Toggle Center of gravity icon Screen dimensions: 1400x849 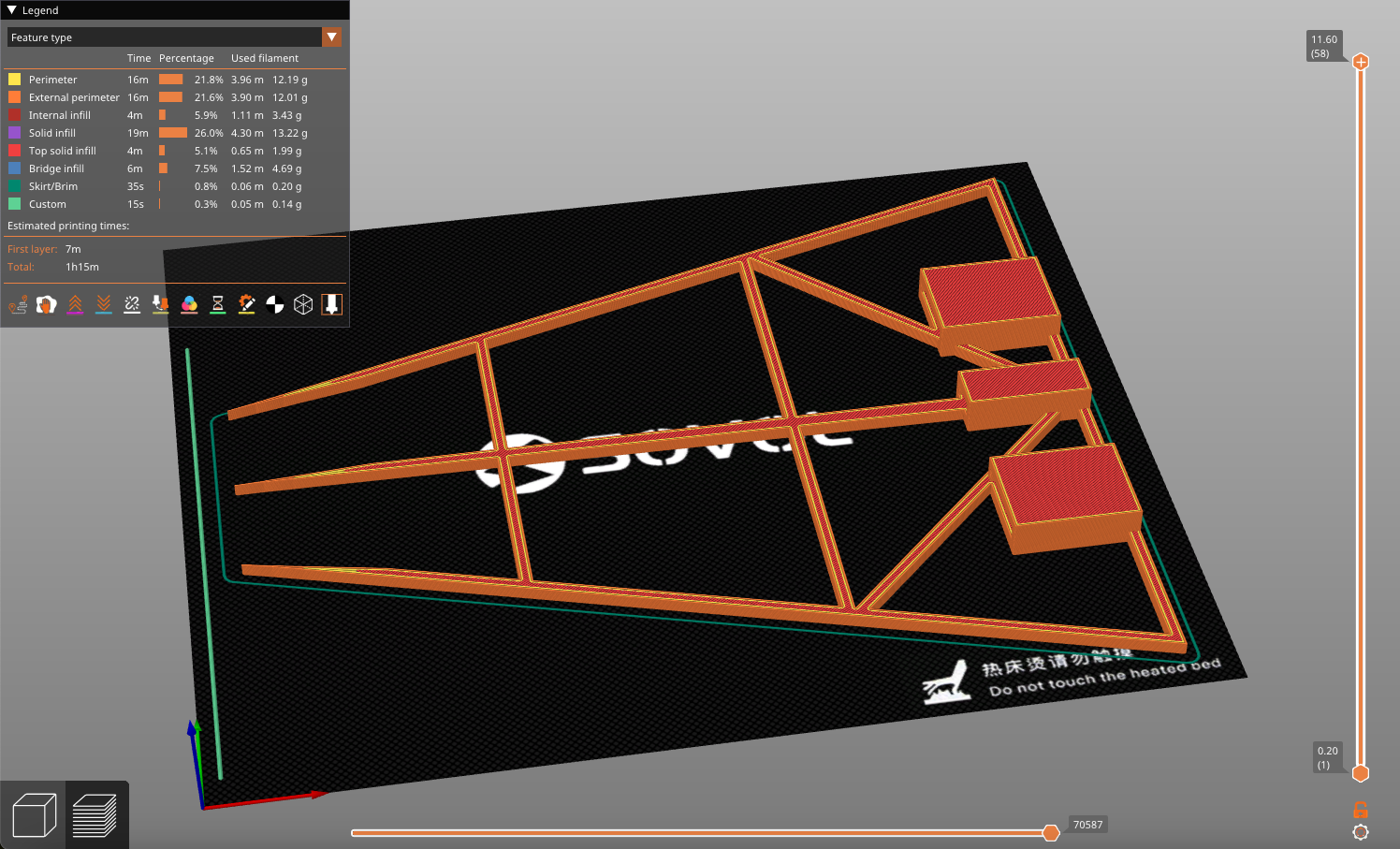[275, 304]
